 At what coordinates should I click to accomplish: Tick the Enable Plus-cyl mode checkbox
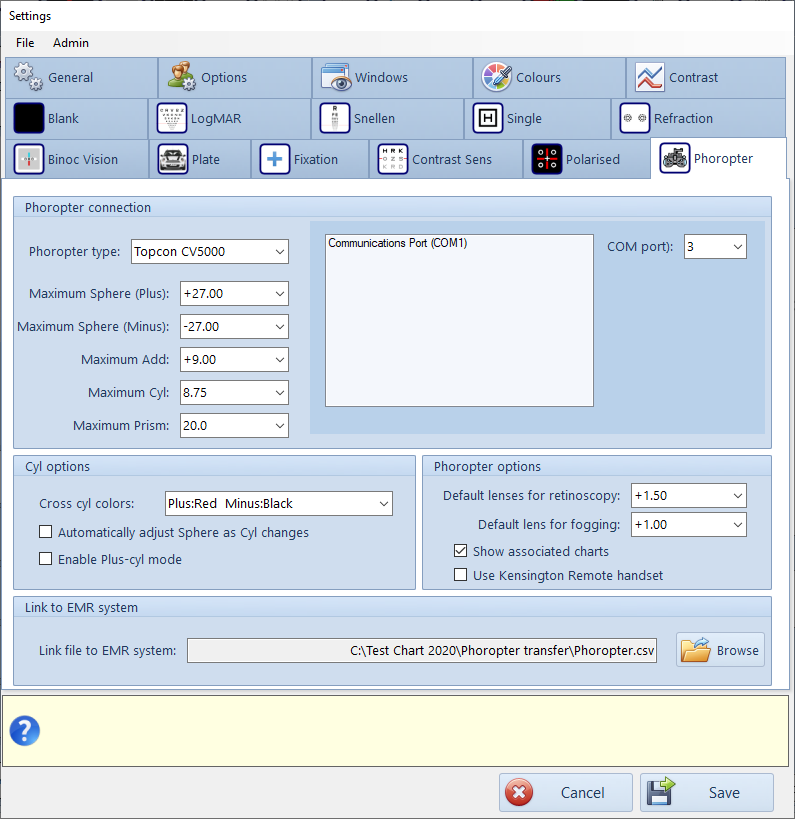coord(45,560)
